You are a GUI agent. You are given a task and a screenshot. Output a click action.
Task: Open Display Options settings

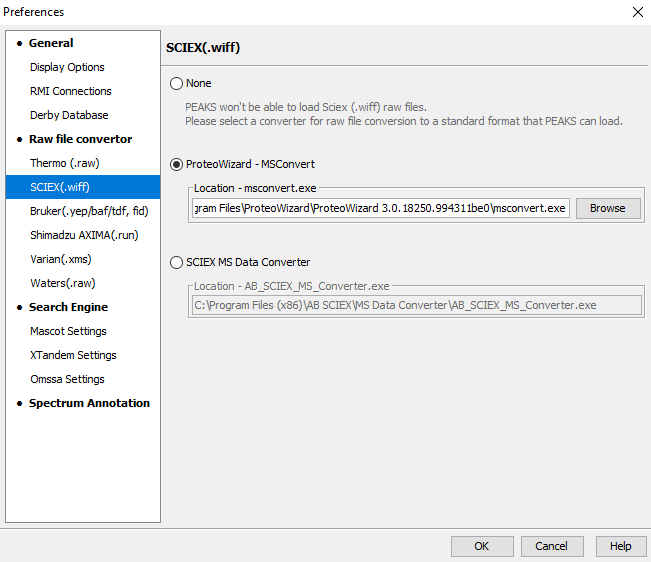pos(67,67)
